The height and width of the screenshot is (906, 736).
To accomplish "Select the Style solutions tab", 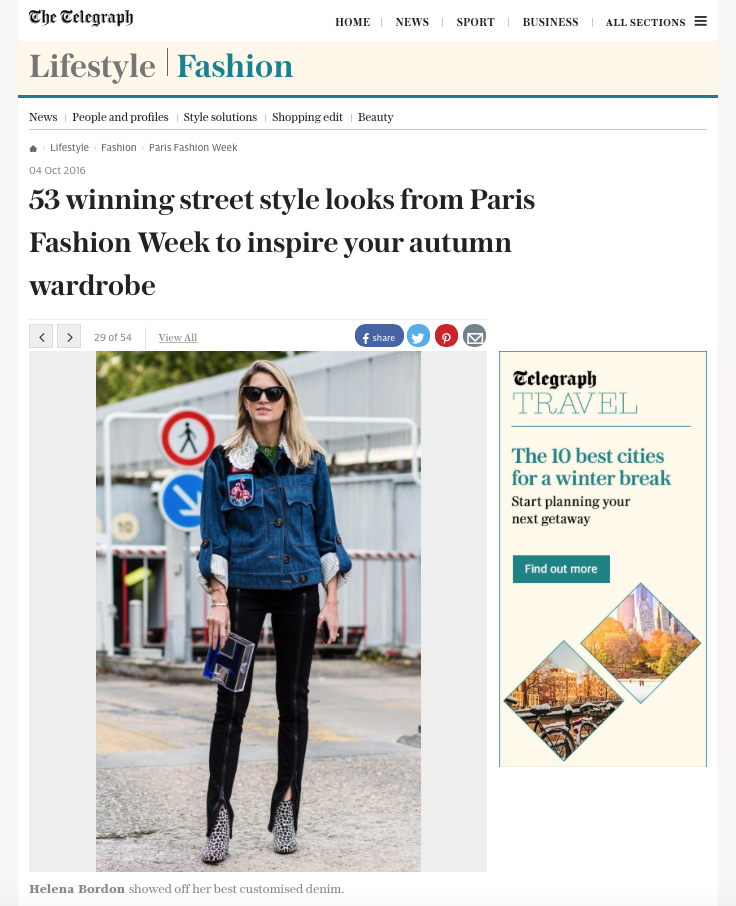I will (220, 117).
